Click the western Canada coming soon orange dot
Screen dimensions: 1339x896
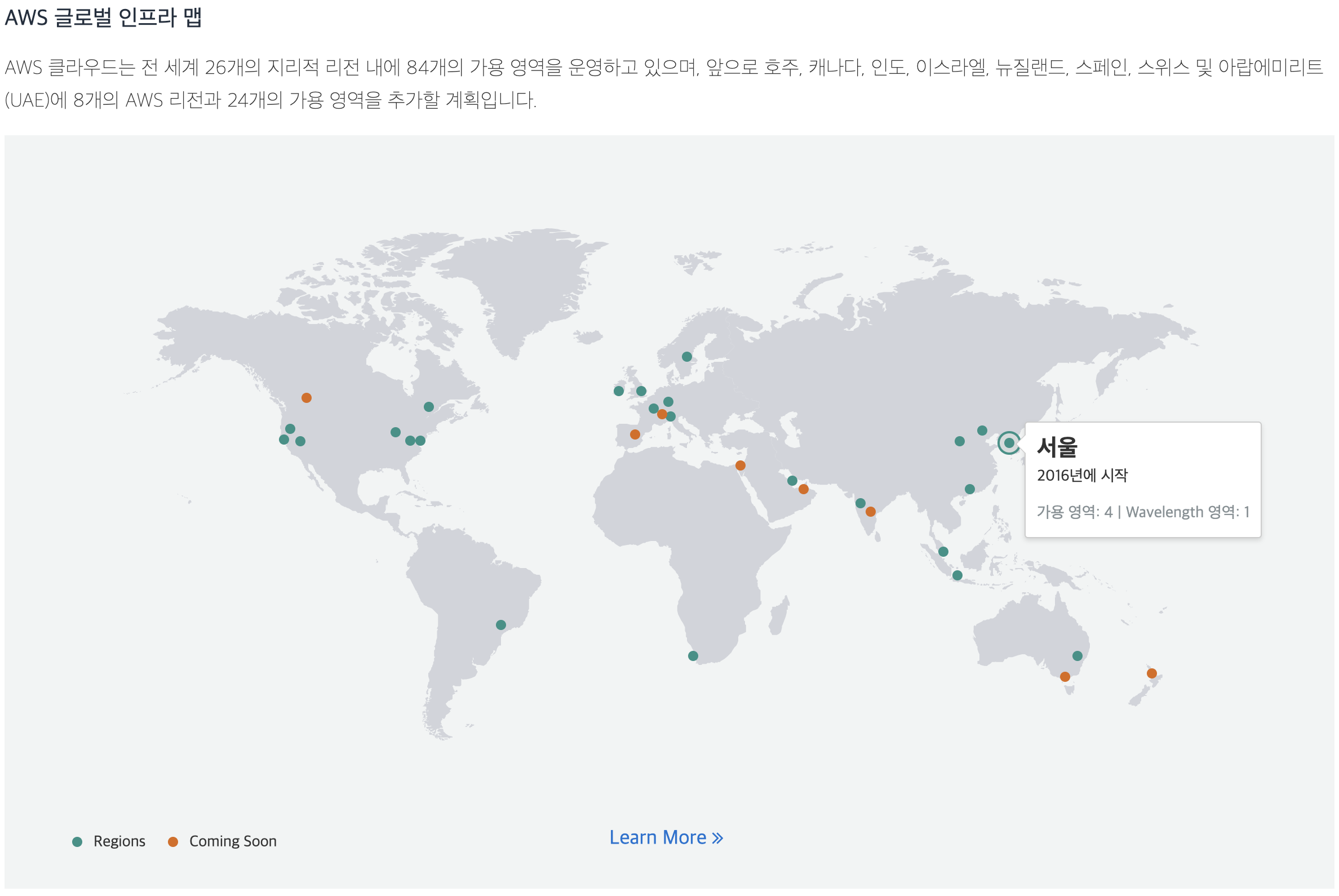pos(307,398)
